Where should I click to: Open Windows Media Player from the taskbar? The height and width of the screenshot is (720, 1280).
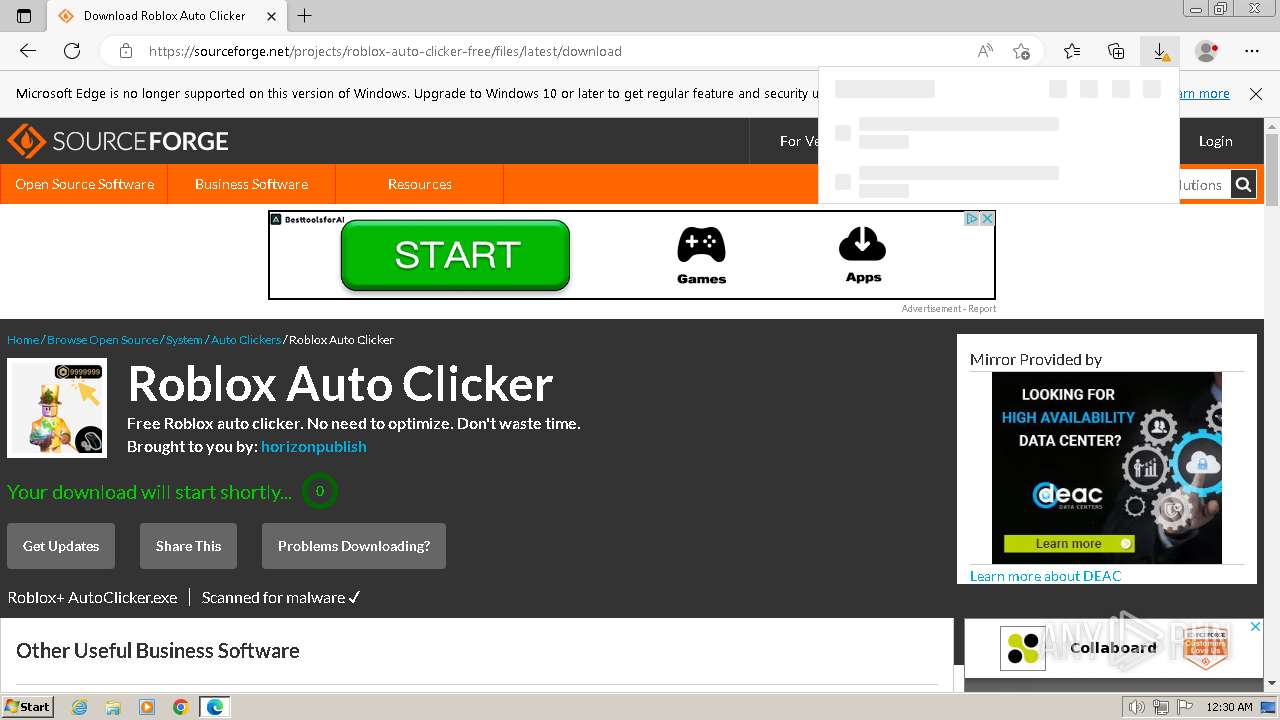(x=147, y=707)
